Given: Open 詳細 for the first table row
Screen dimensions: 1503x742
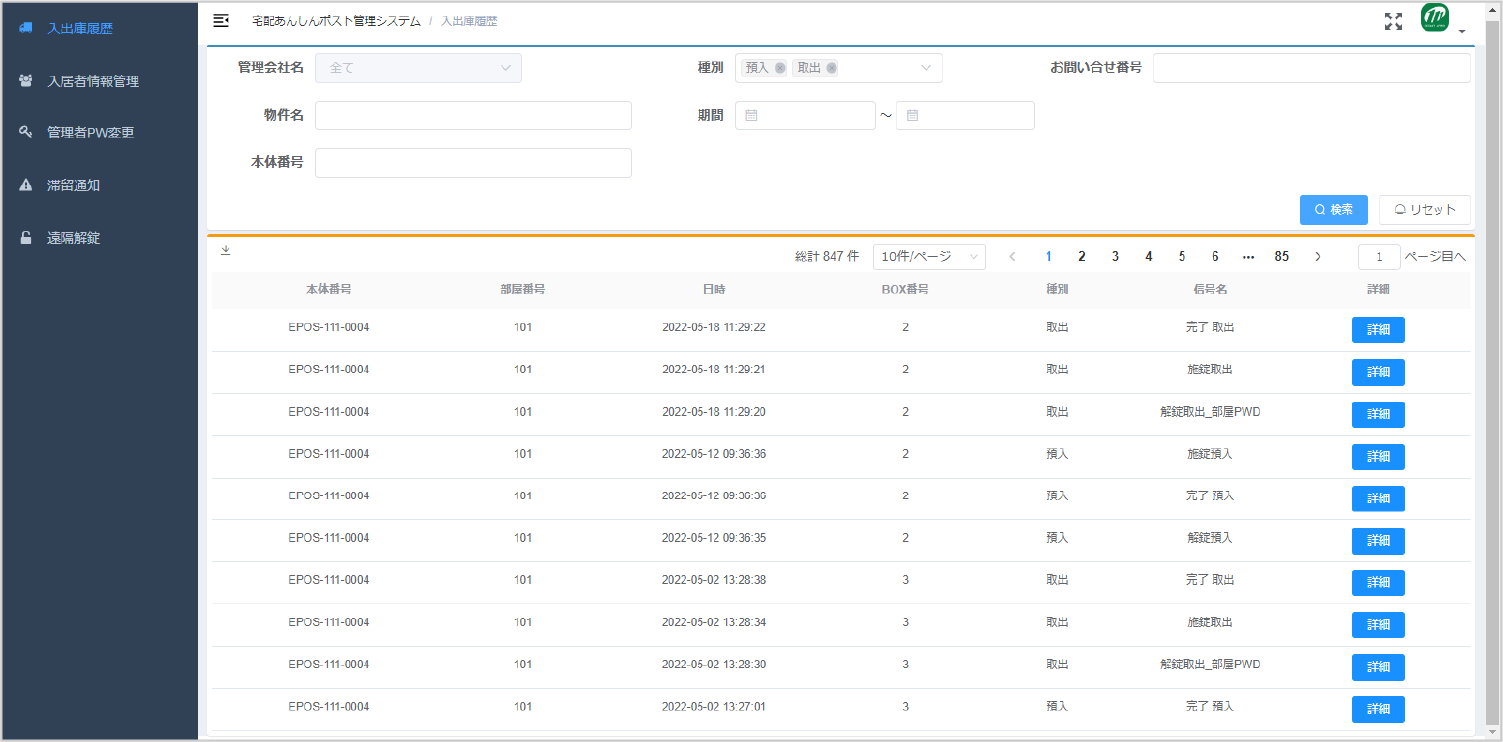Looking at the screenshot, I should [1377, 330].
